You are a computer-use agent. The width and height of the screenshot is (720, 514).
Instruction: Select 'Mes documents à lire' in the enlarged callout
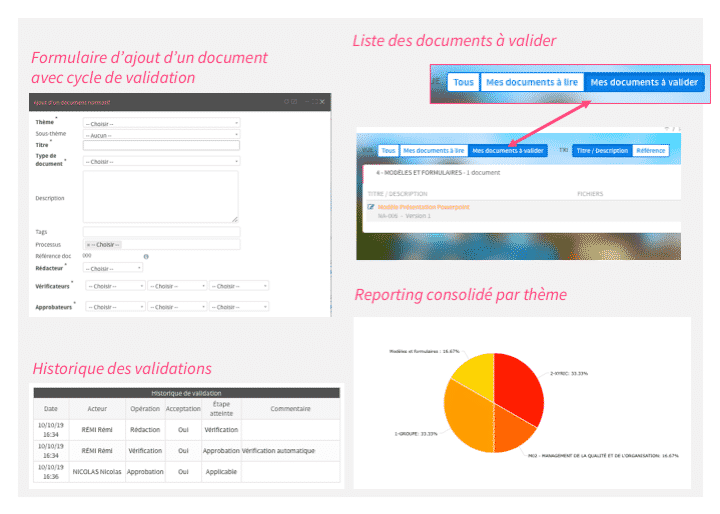tap(532, 82)
